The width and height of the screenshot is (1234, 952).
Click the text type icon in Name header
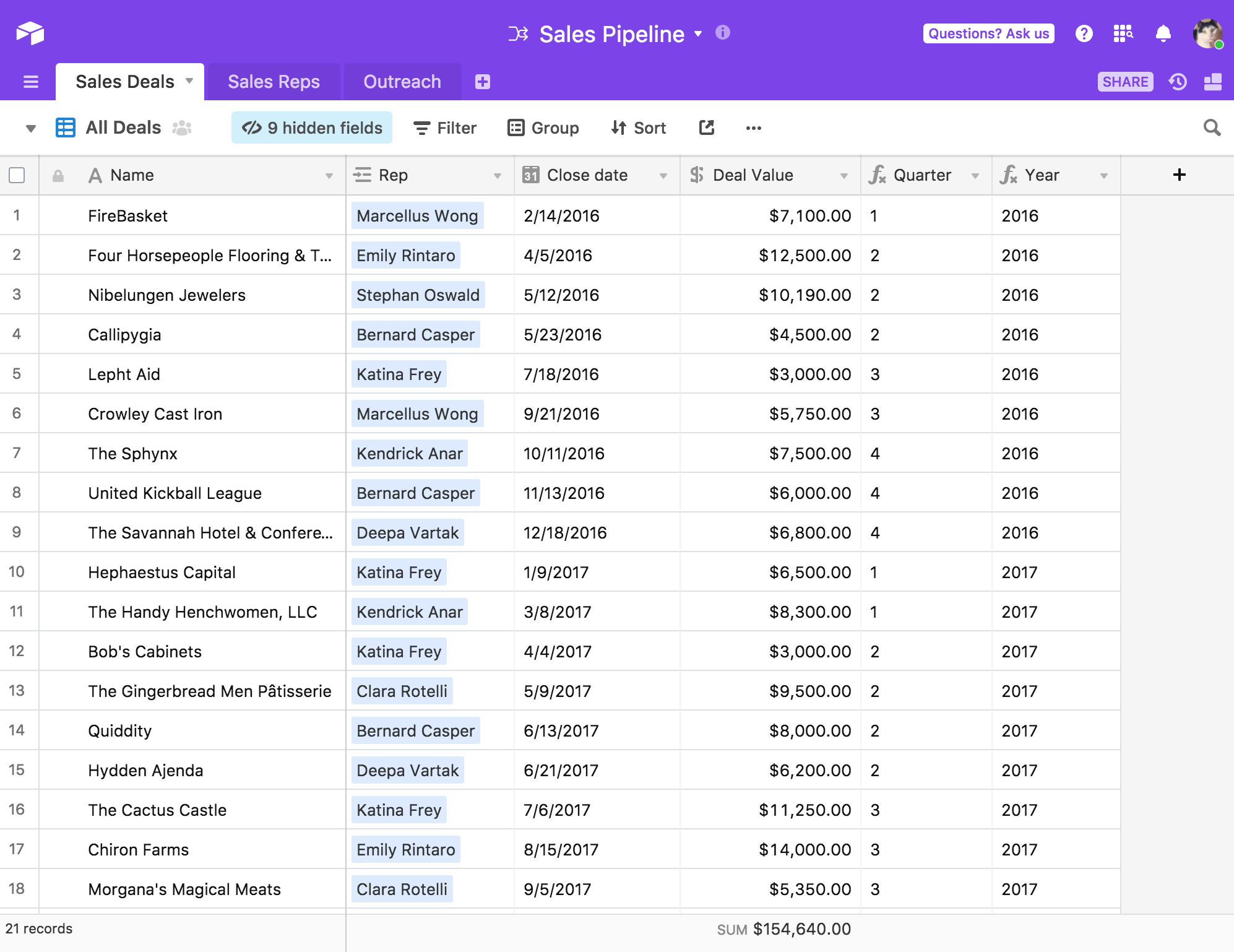95,175
